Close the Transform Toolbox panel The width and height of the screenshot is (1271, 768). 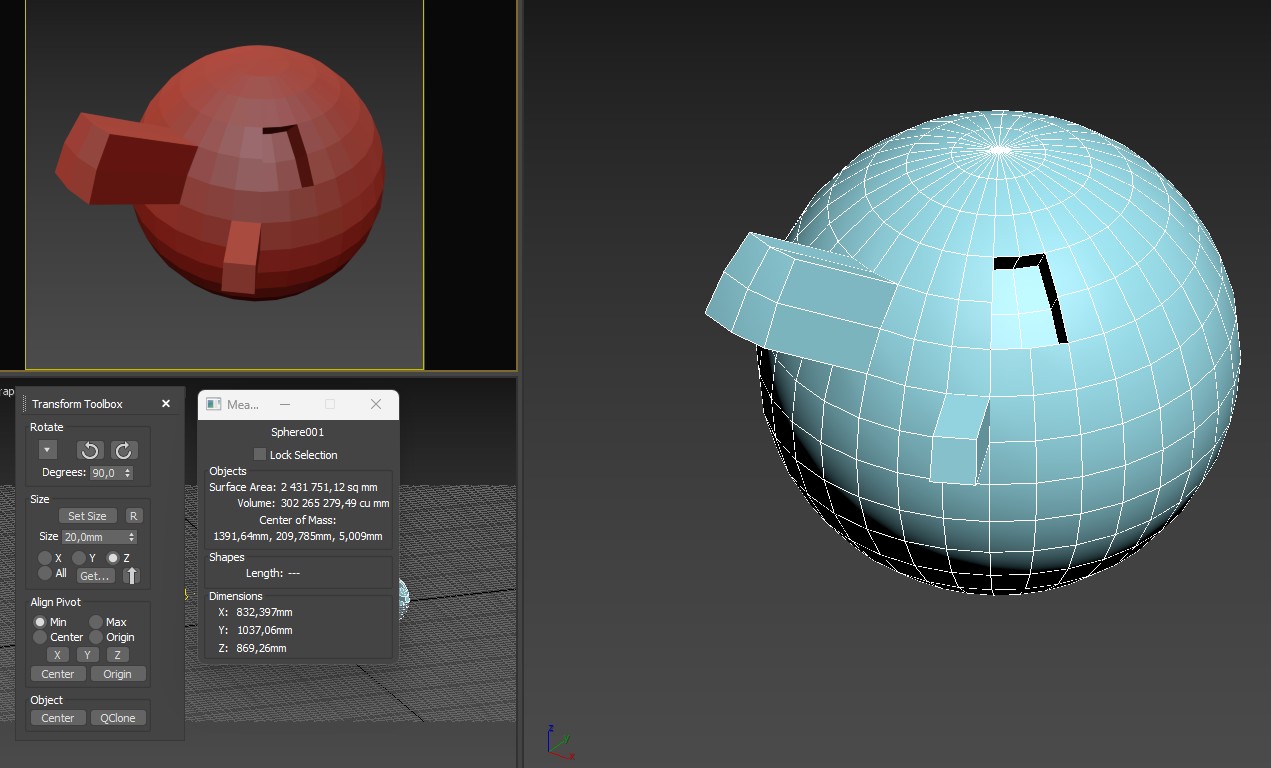pyautogui.click(x=166, y=404)
